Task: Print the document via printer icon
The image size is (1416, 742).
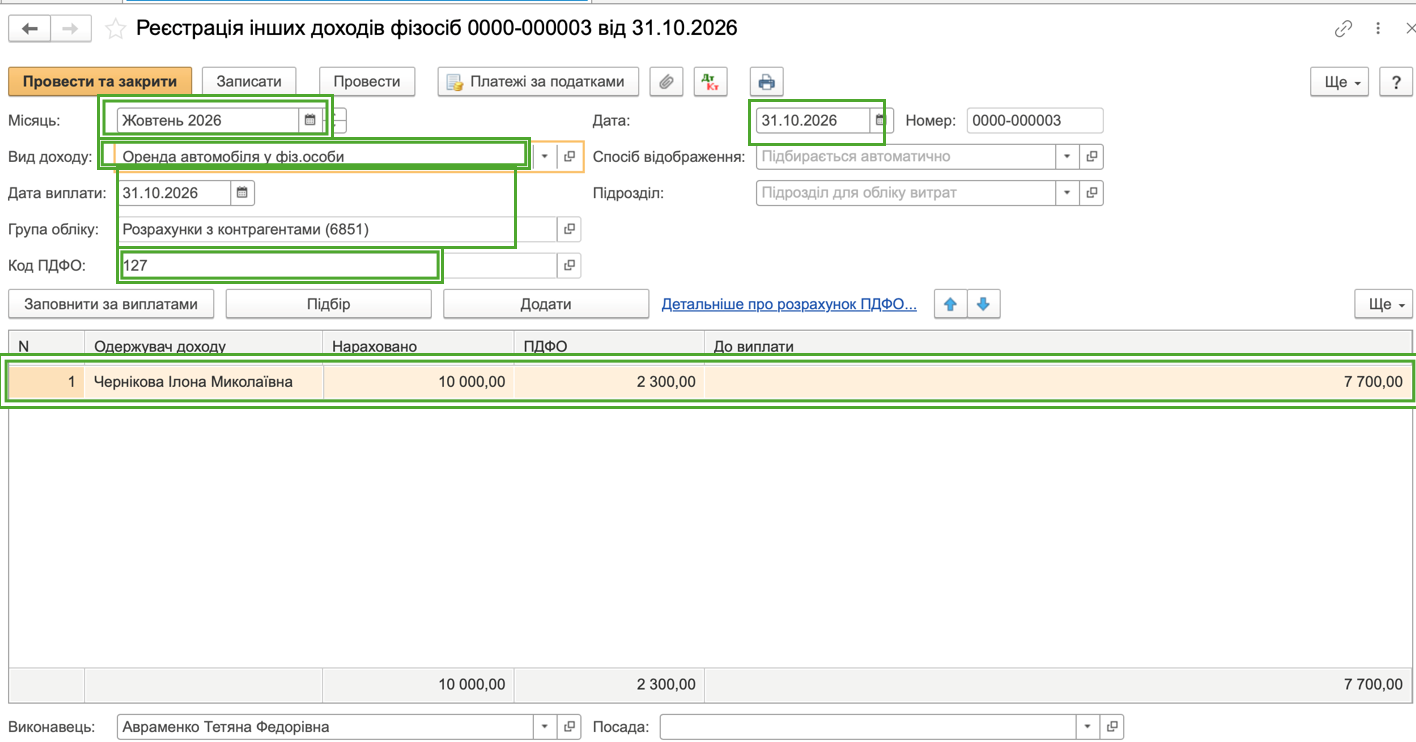Action: pos(767,82)
